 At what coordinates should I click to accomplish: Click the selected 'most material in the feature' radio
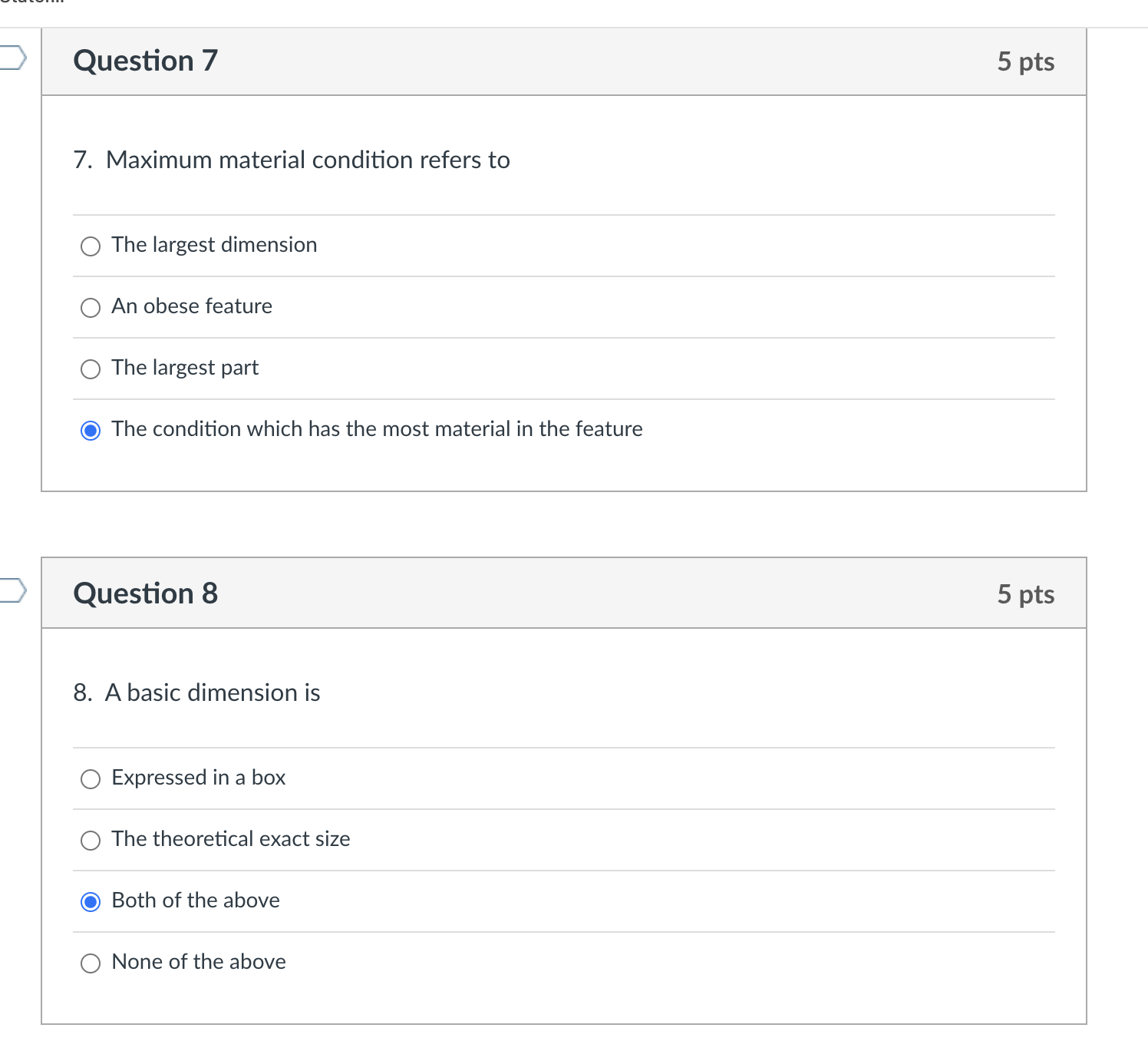coord(91,431)
